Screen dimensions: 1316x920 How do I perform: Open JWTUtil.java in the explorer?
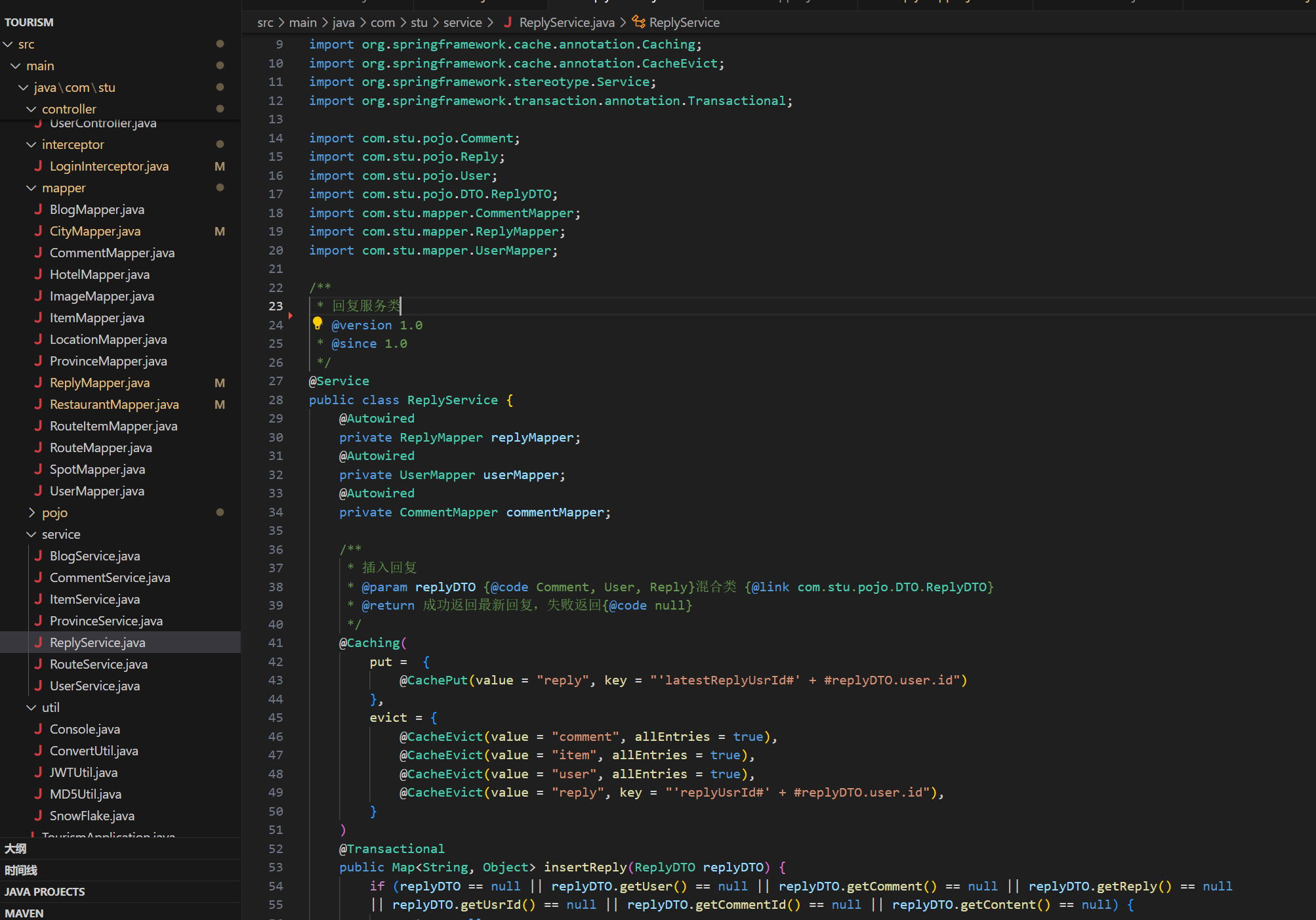(x=83, y=772)
